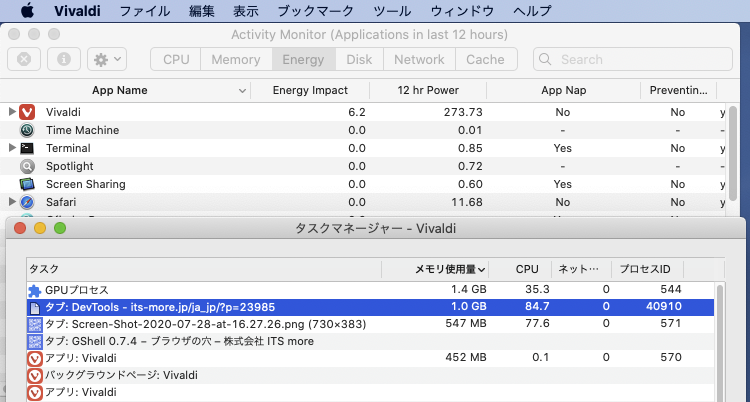Click the Safari compass icon
This screenshot has width=750, height=402.
coord(28,202)
